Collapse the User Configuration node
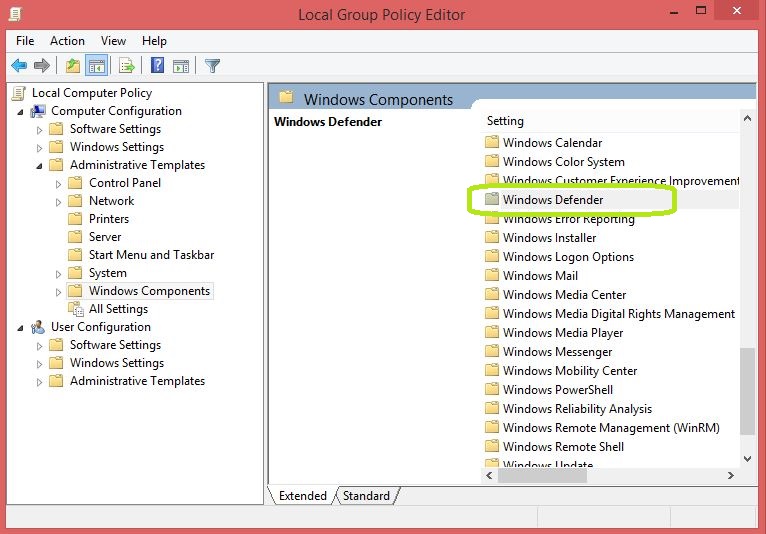This screenshot has height=534, width=766. click(20, 328)
